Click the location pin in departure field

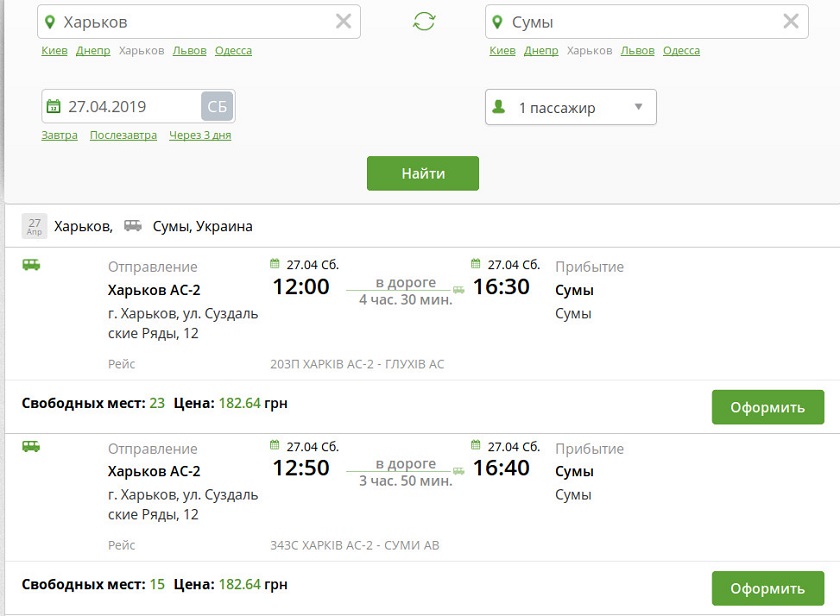pyautogui.click(x=50, y=22)
